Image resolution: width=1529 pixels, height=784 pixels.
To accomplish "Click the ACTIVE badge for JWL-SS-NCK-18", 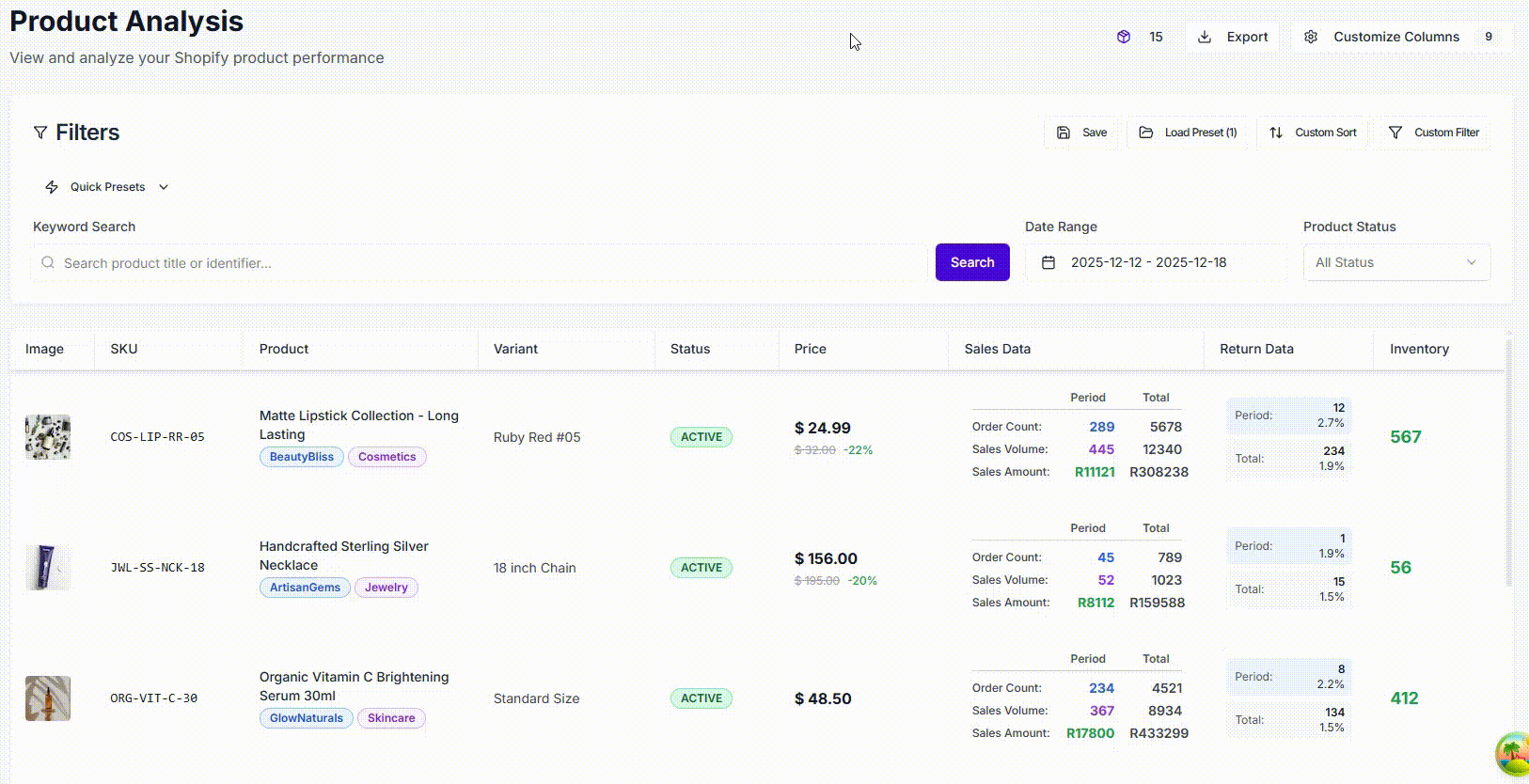I will pyautogui.click(x=701, y=568).
